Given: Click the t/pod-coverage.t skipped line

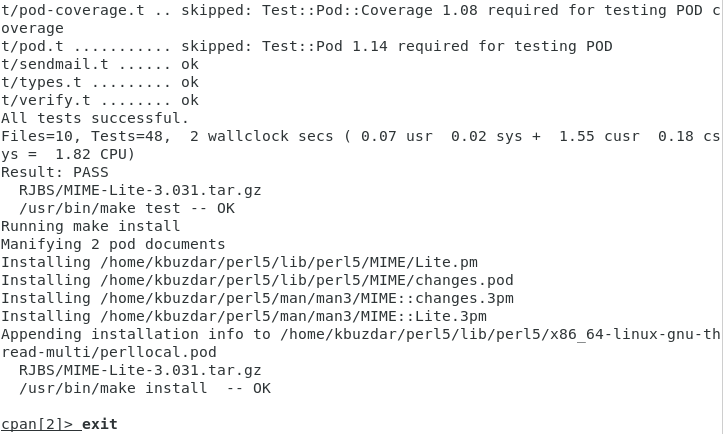Looking at the screenshot, I should pyautogui.click(x=360, y=10).
